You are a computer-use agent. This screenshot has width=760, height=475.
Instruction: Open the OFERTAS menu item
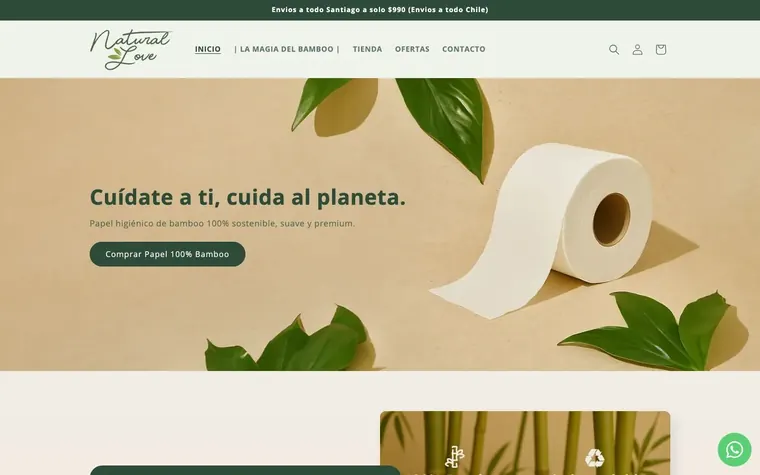point(412,49)
